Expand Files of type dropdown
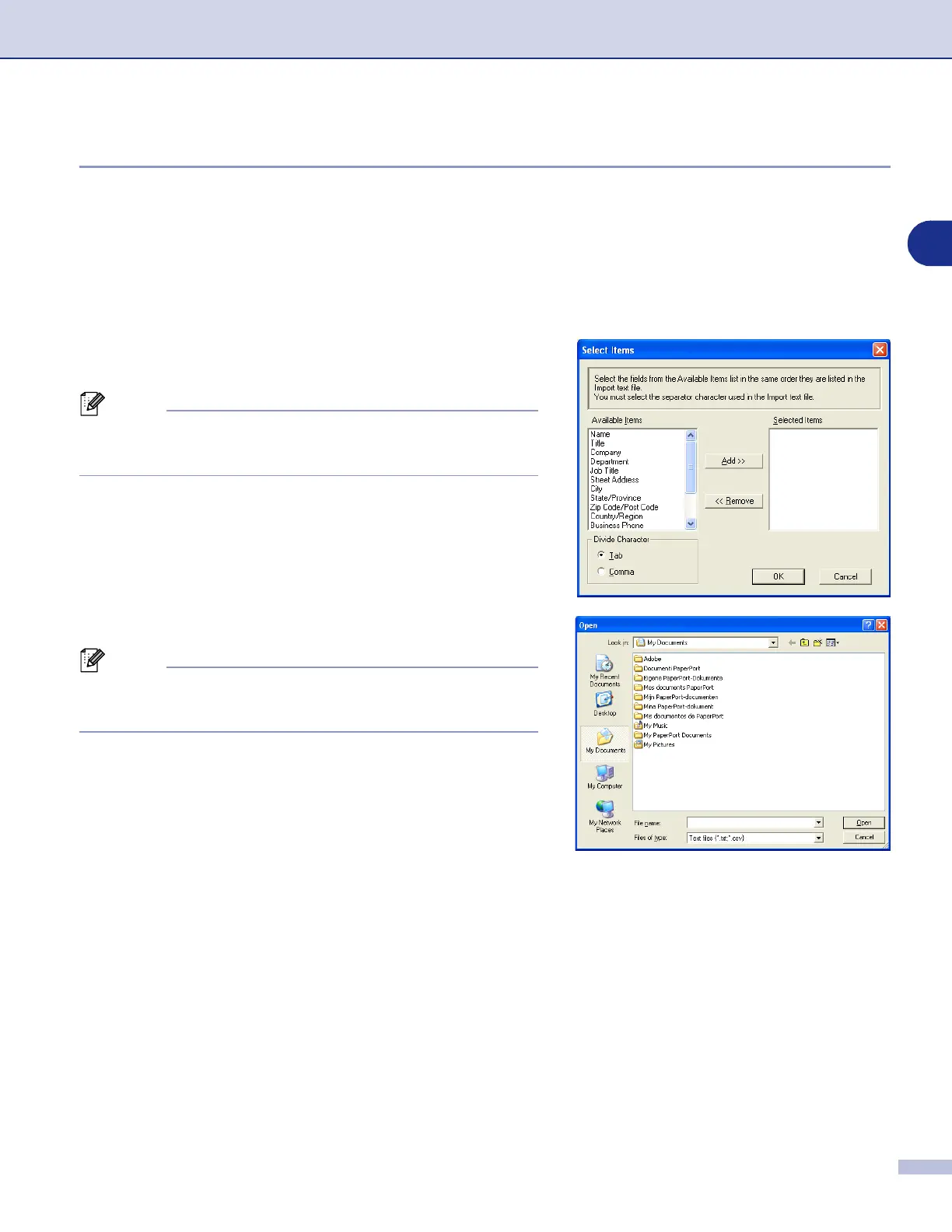 pos(818,838)
